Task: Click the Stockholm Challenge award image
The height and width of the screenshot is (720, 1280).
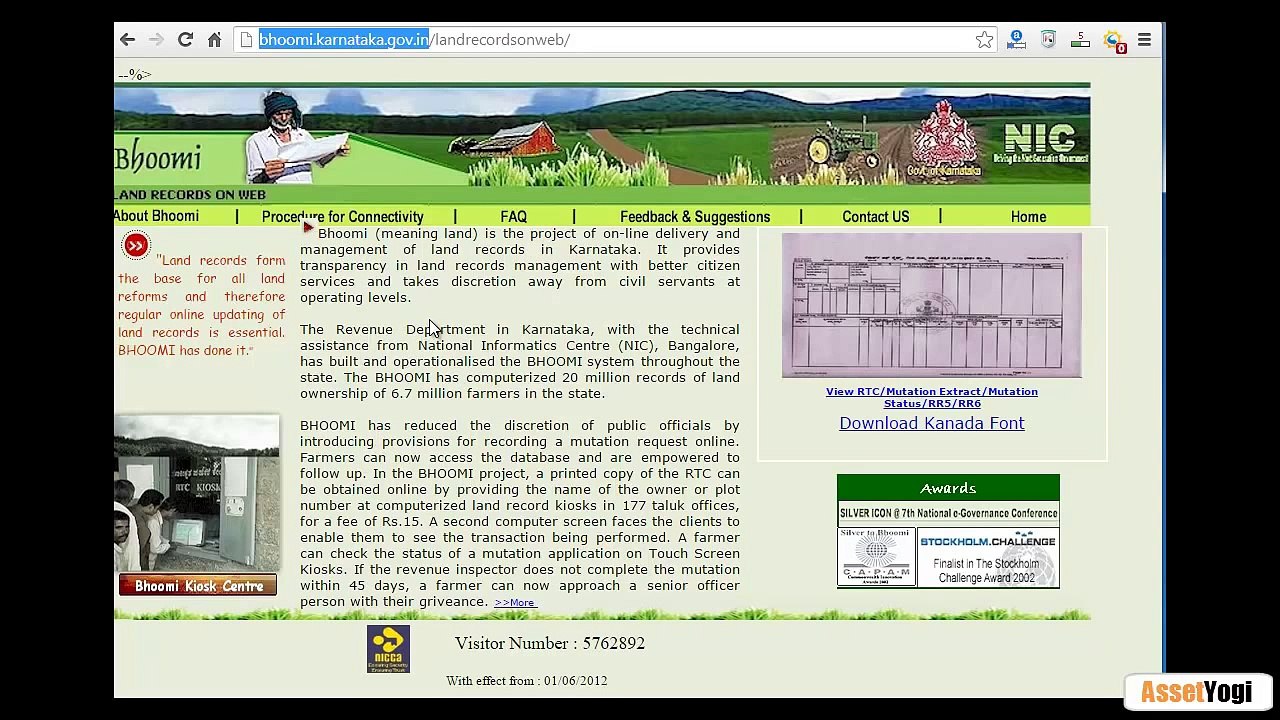Action: (988, 557)
